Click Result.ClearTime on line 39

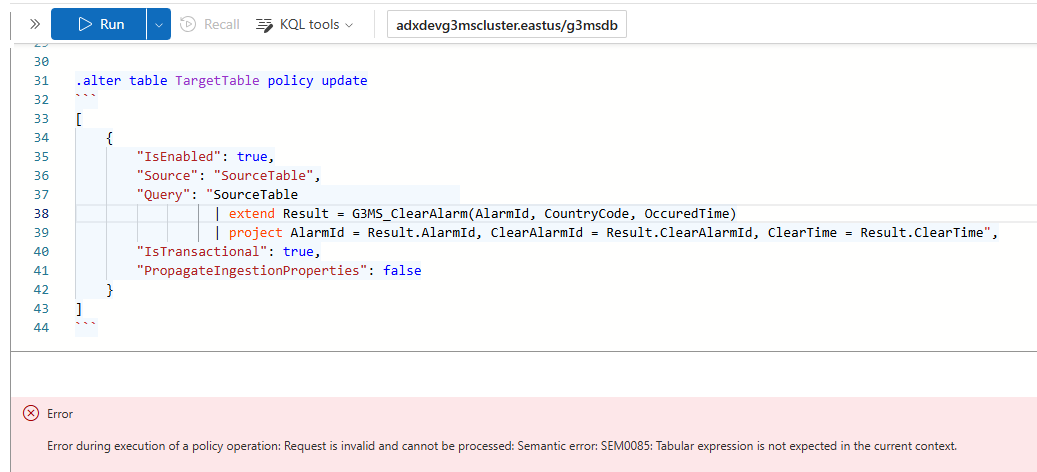921,233
